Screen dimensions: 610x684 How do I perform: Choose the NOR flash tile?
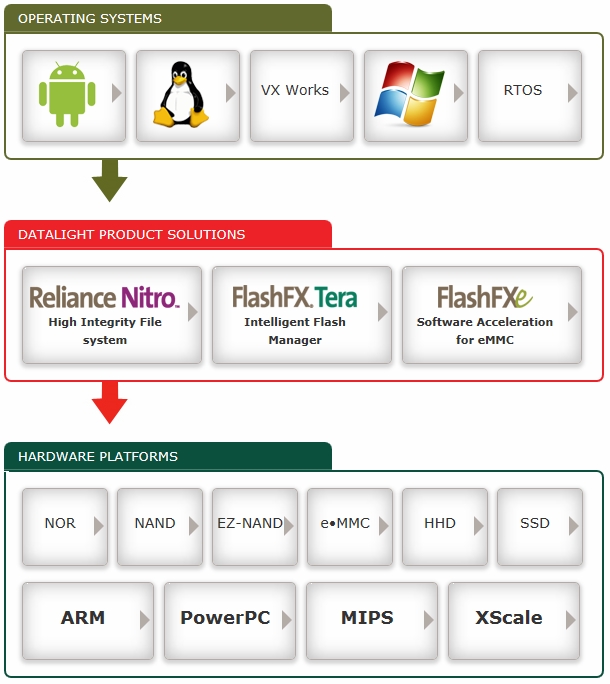pos(65,527)
